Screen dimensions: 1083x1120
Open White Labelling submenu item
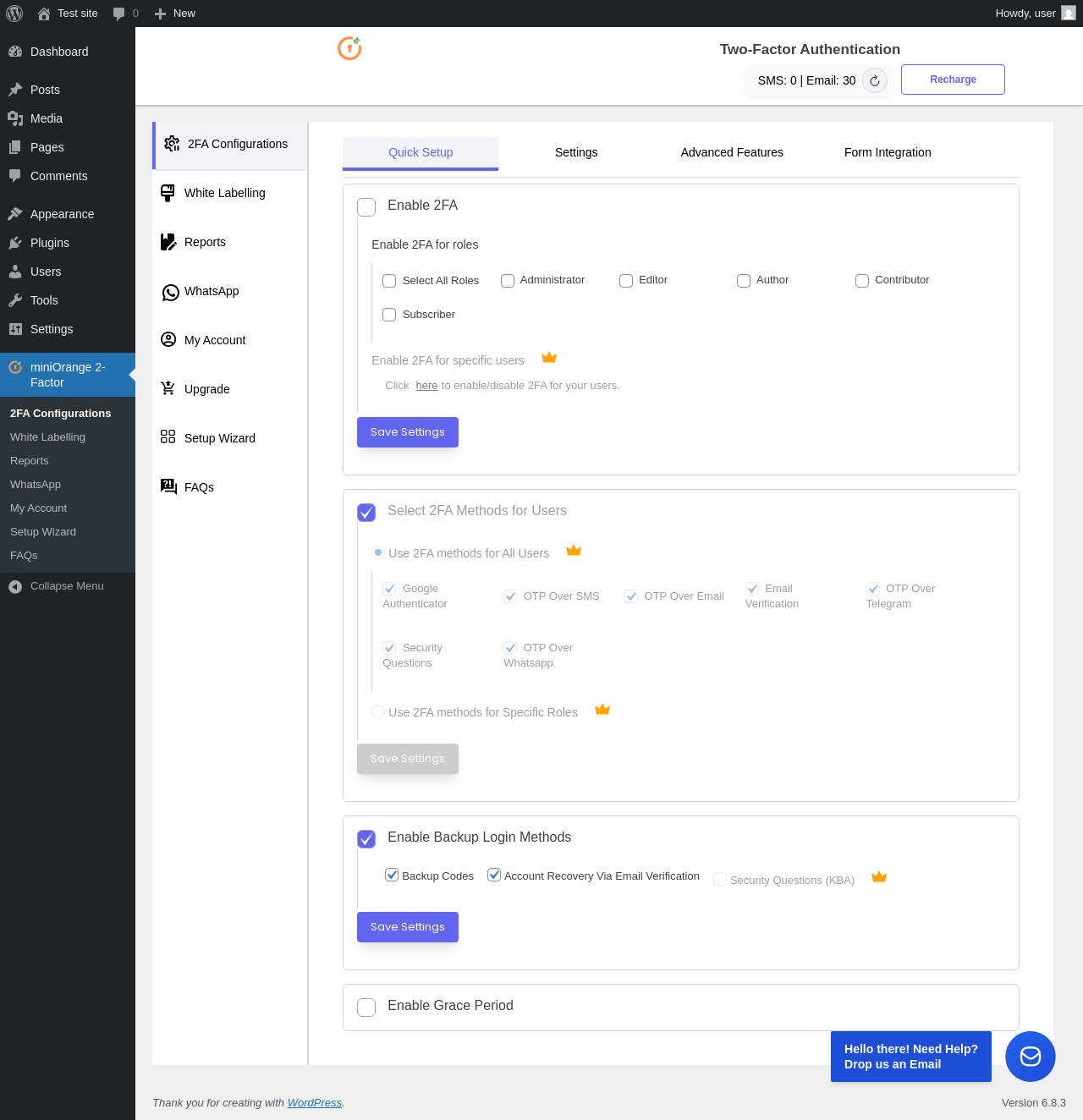(x=47, y=437)
